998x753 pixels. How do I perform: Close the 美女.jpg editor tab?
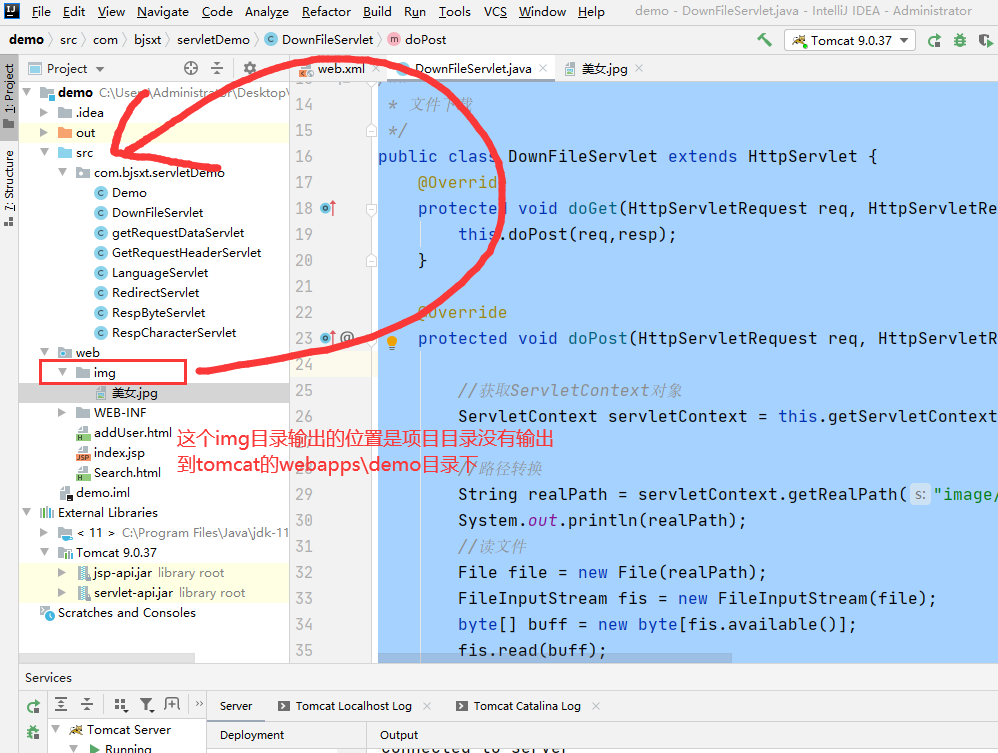[639, 68]
